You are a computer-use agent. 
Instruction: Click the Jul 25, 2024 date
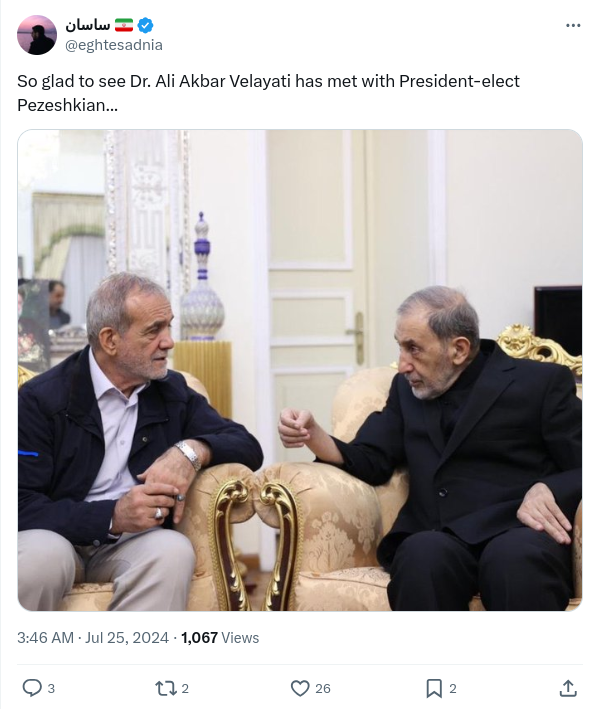pyautogui.click(x=127, y=638)
